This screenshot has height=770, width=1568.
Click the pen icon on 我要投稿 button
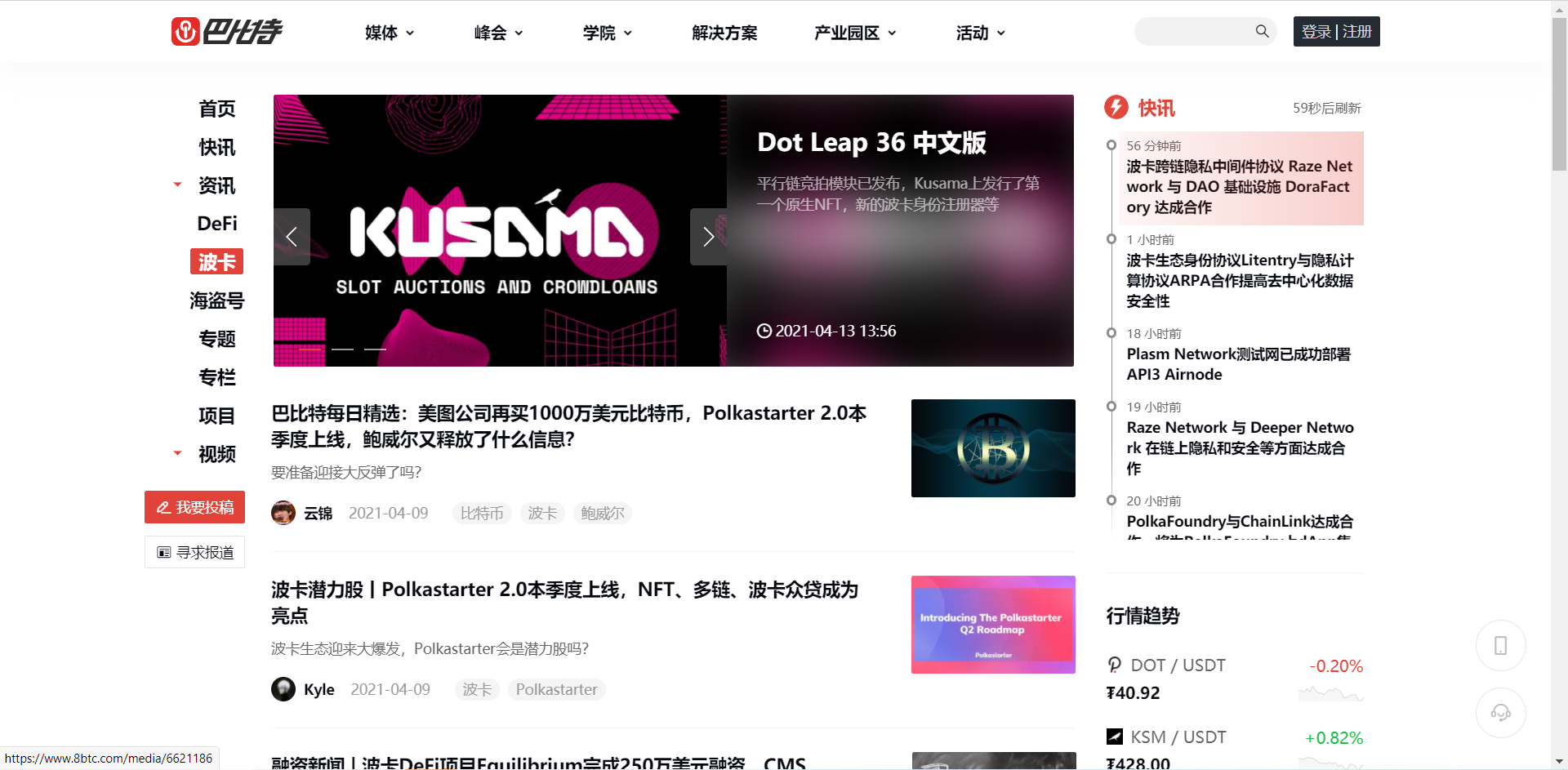[163, 506]
